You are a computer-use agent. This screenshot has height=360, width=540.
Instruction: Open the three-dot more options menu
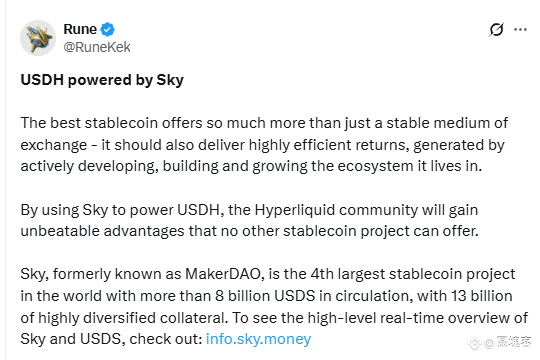point(520,30)
